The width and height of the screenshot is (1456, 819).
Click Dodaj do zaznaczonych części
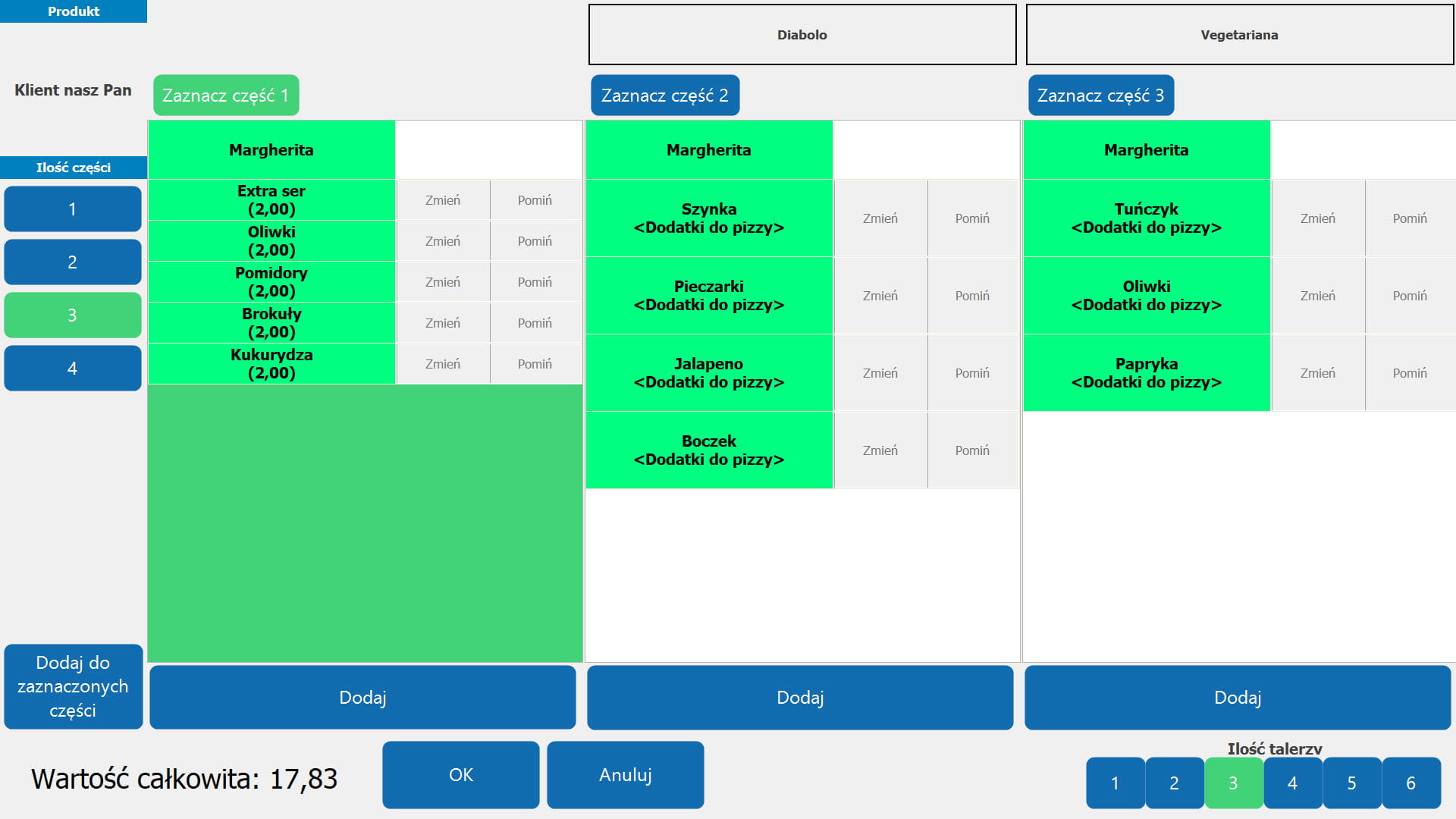73,686
